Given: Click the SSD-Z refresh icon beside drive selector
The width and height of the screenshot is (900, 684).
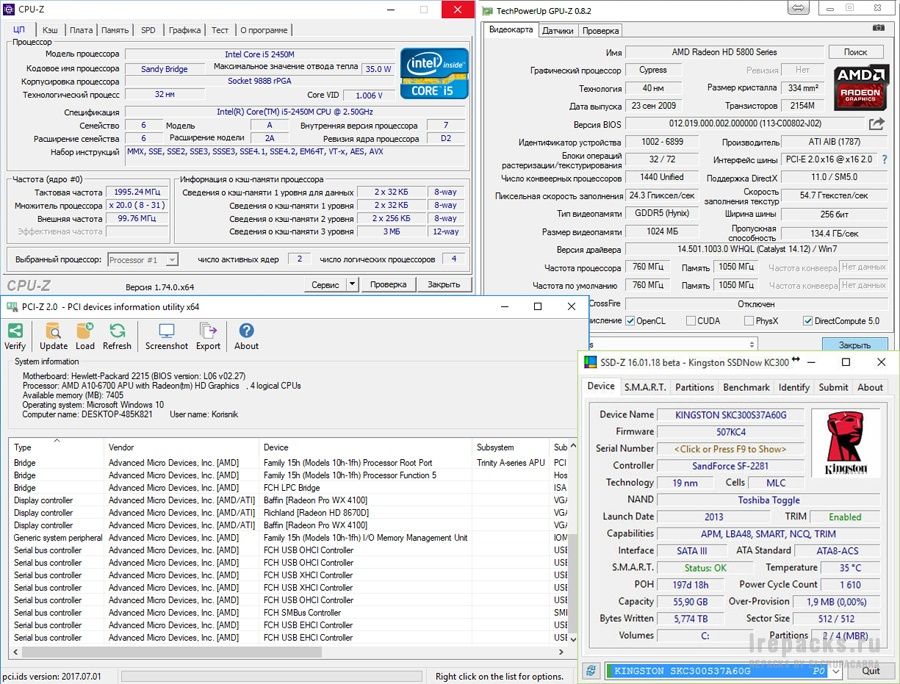Looking at the screenshot, I should (592, 670).
